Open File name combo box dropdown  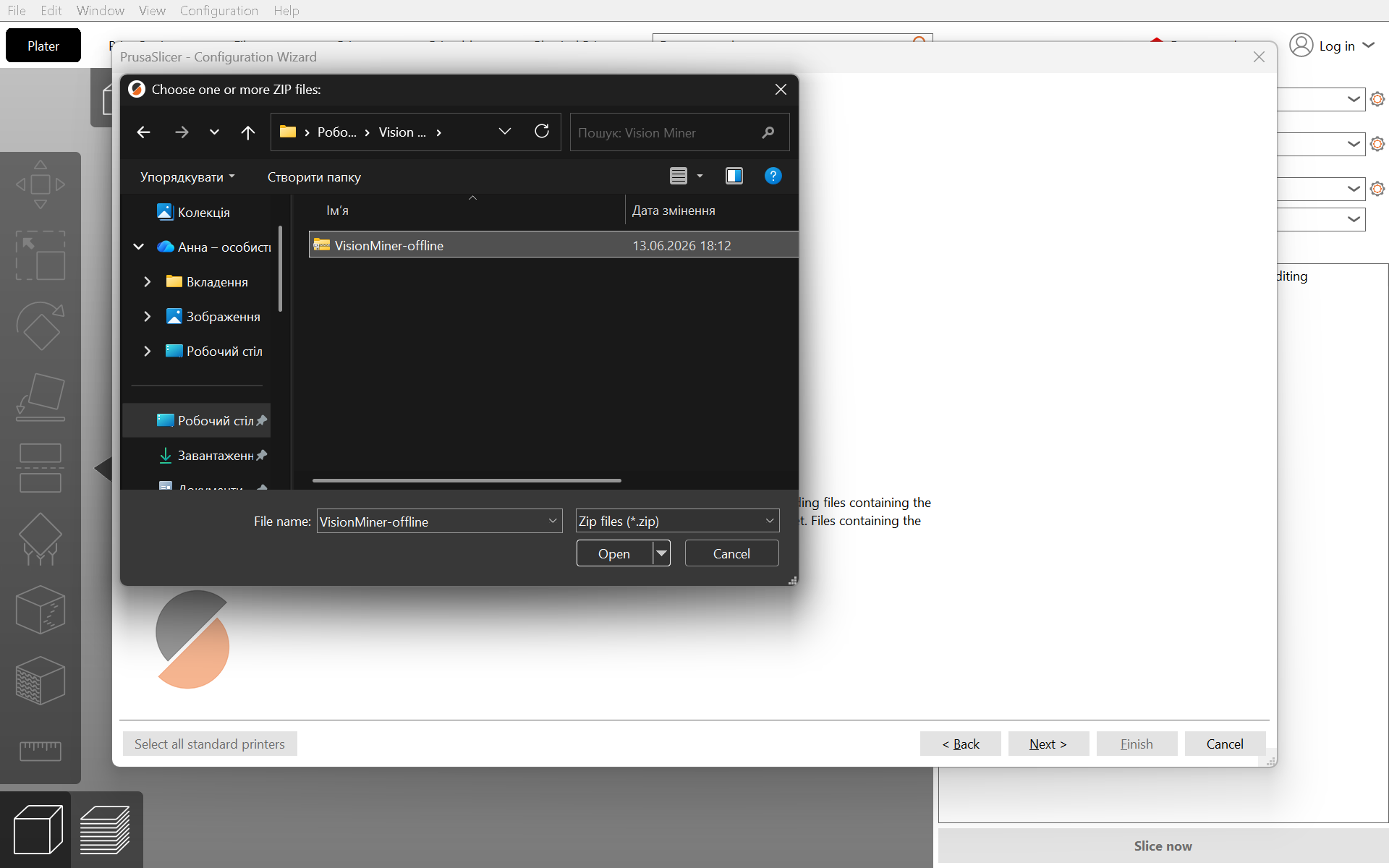point(553,521)
